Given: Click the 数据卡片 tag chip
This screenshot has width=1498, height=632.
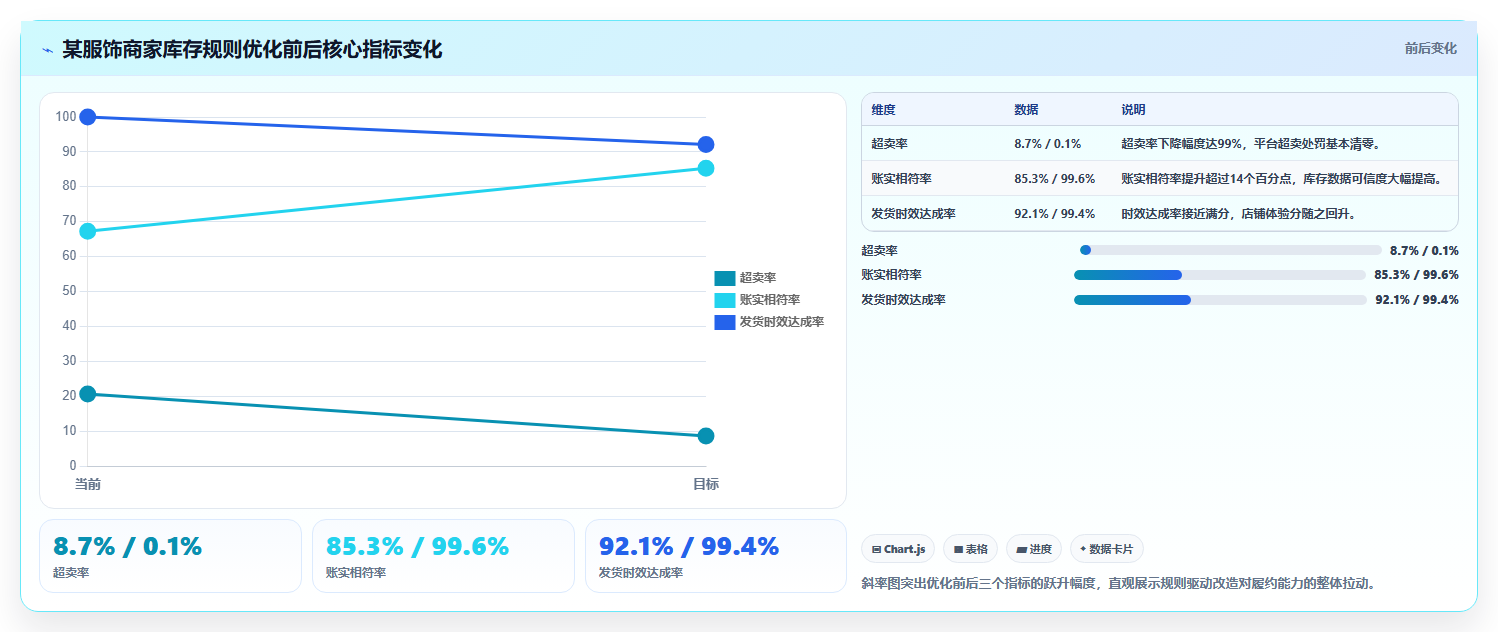Looking at the screenshot, I should click(1107, 549).
